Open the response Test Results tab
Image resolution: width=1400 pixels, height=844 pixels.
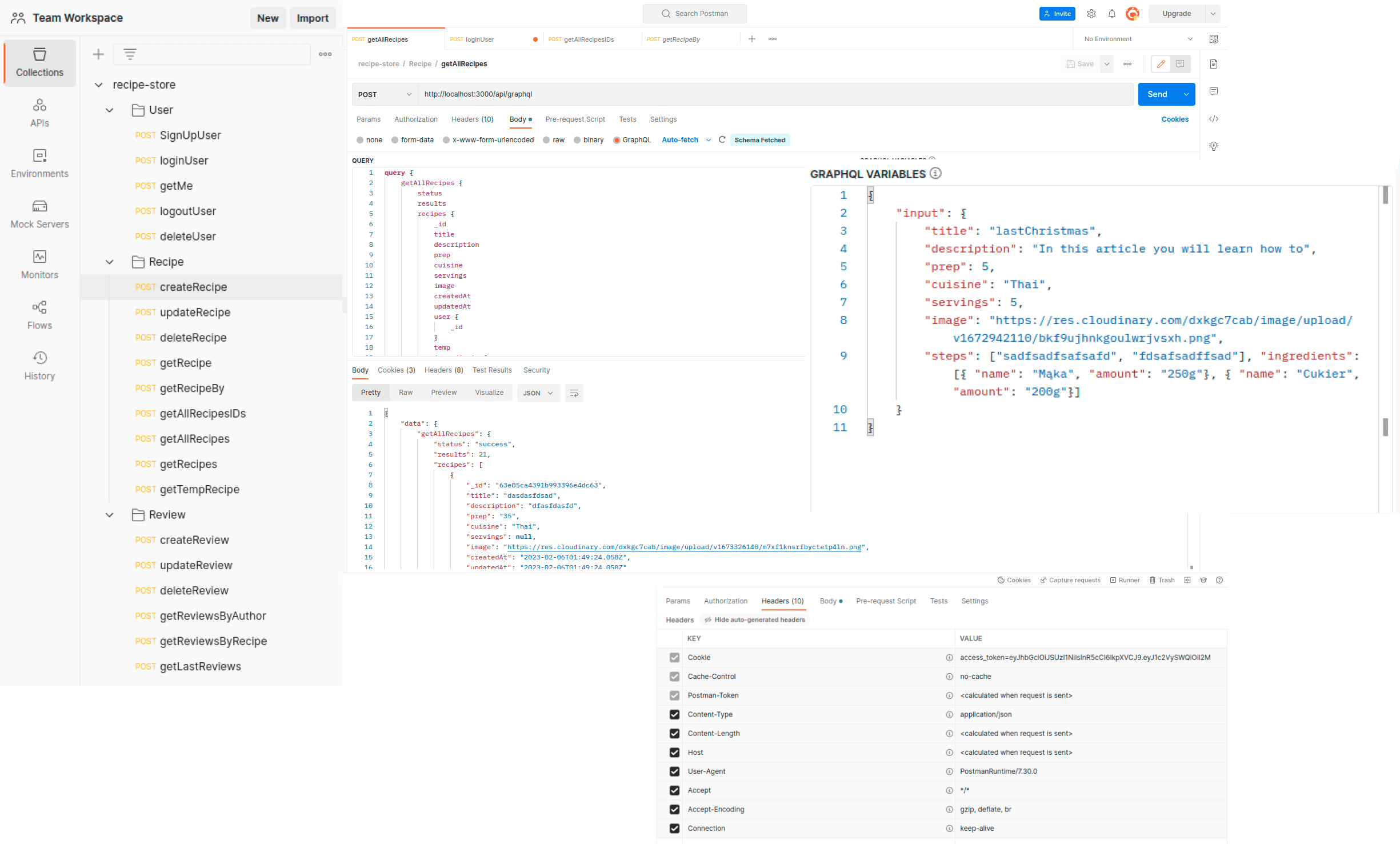(492, 370)
